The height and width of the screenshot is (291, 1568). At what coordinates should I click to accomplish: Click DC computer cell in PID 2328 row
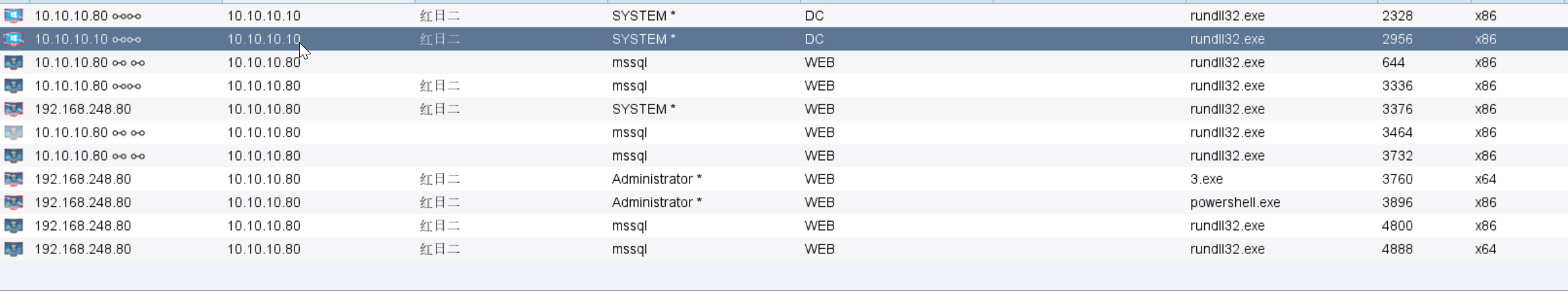(814, 16)
